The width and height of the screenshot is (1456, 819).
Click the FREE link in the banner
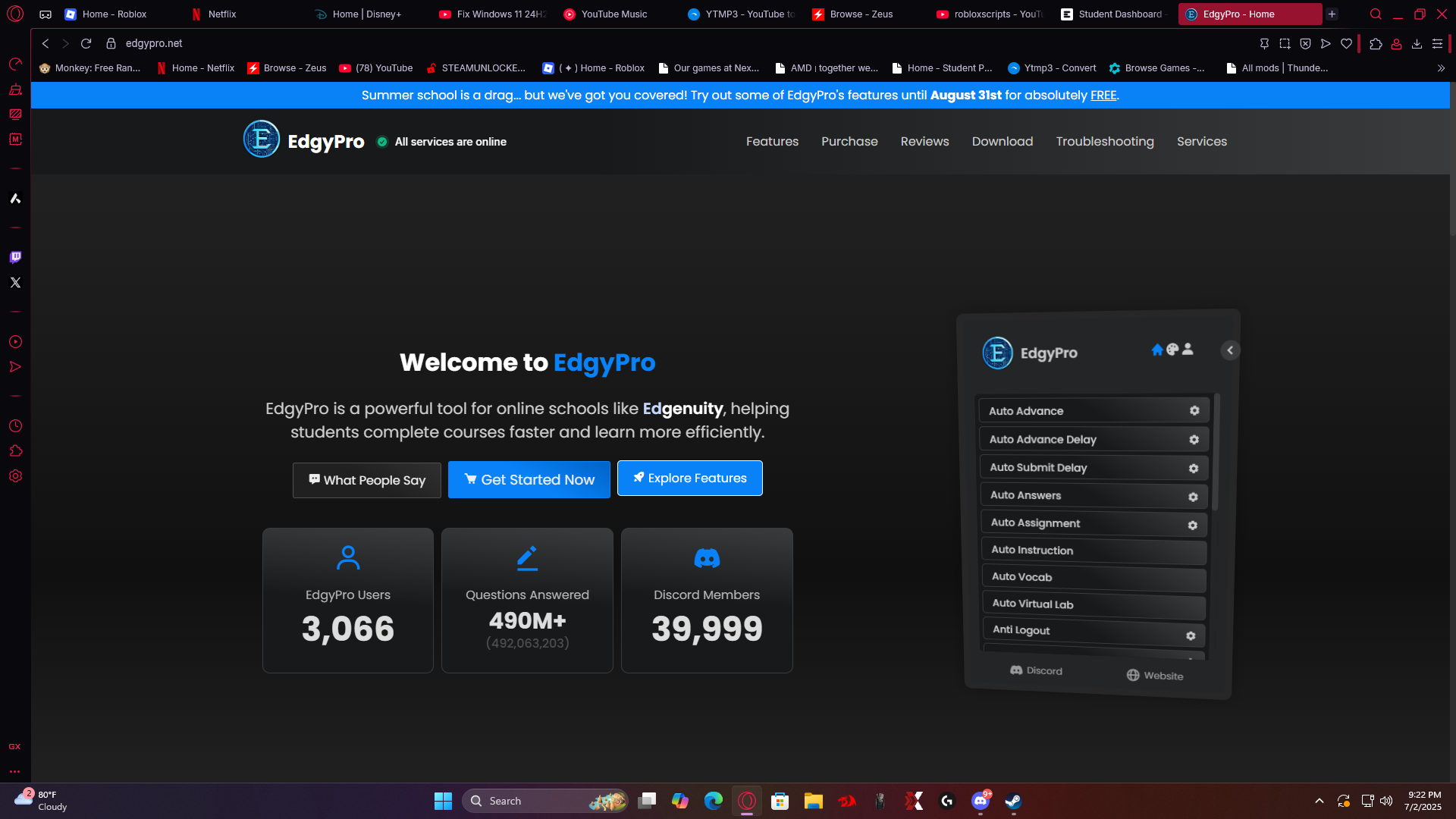[x=1103, y=95]
